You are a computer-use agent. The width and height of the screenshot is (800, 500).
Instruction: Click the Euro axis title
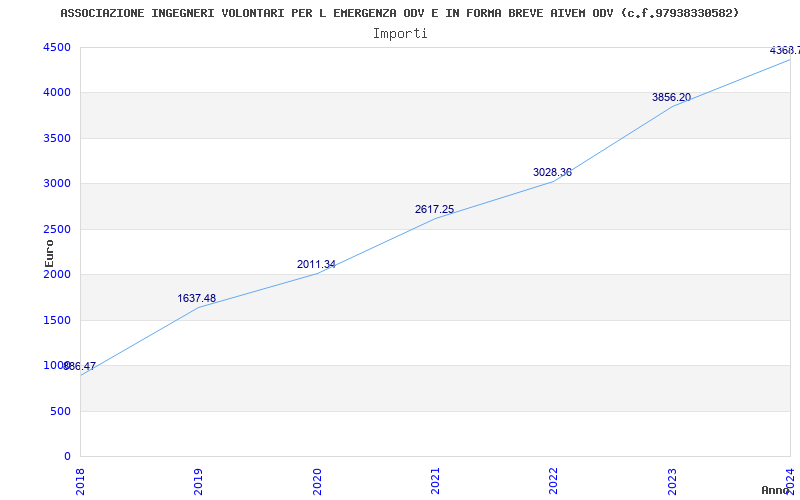pos(49,253)
